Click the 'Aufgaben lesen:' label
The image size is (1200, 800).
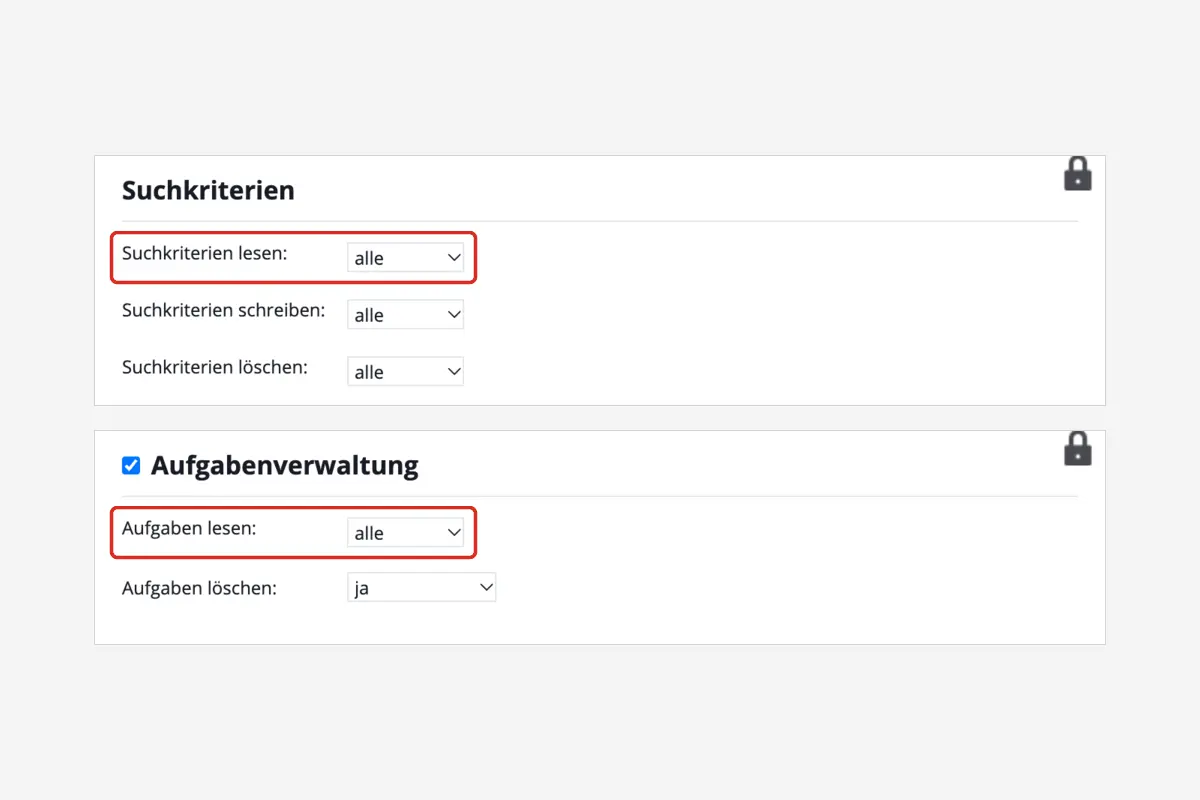tap(189, 528)
